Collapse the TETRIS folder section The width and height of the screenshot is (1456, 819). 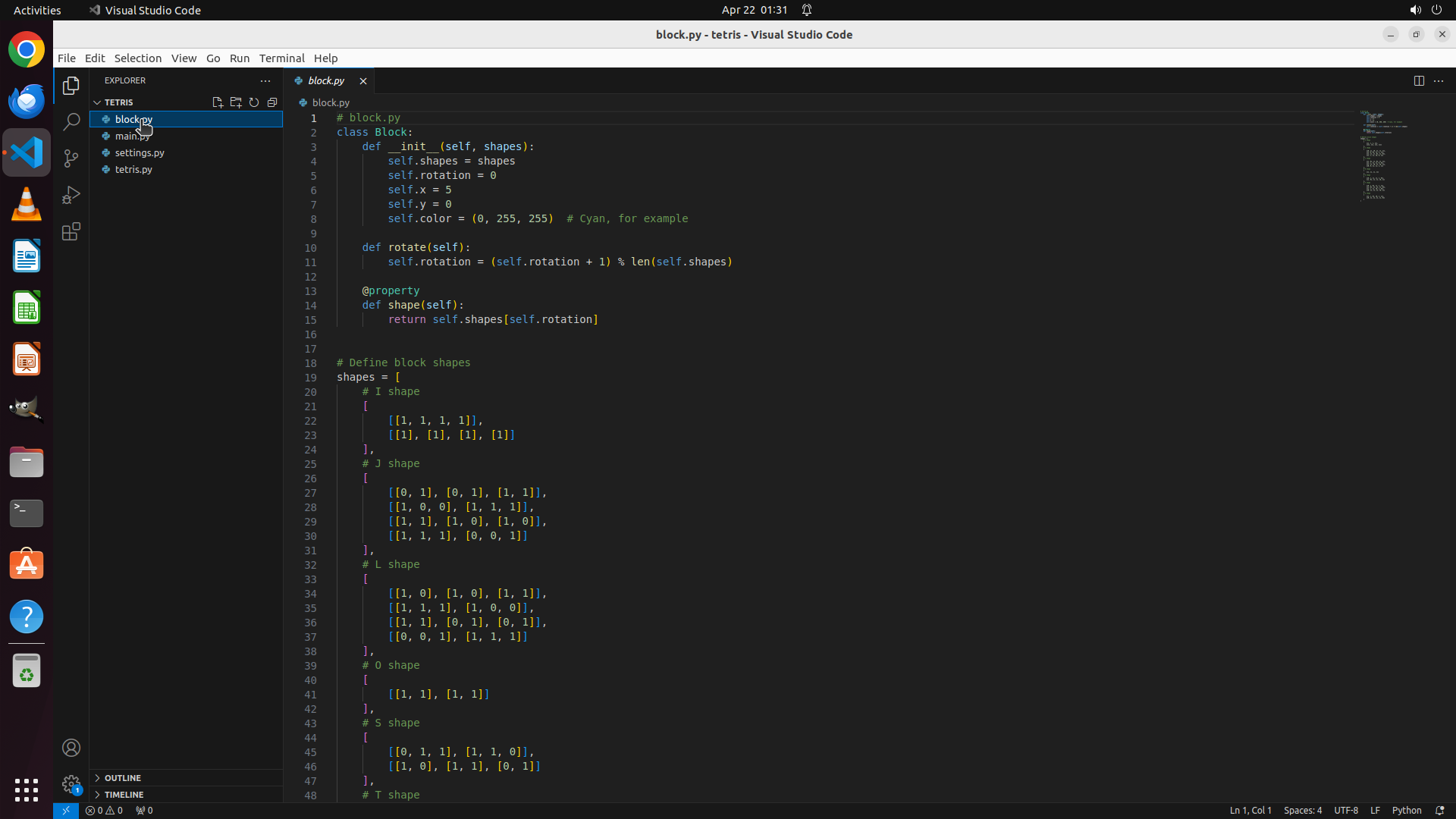118,102
